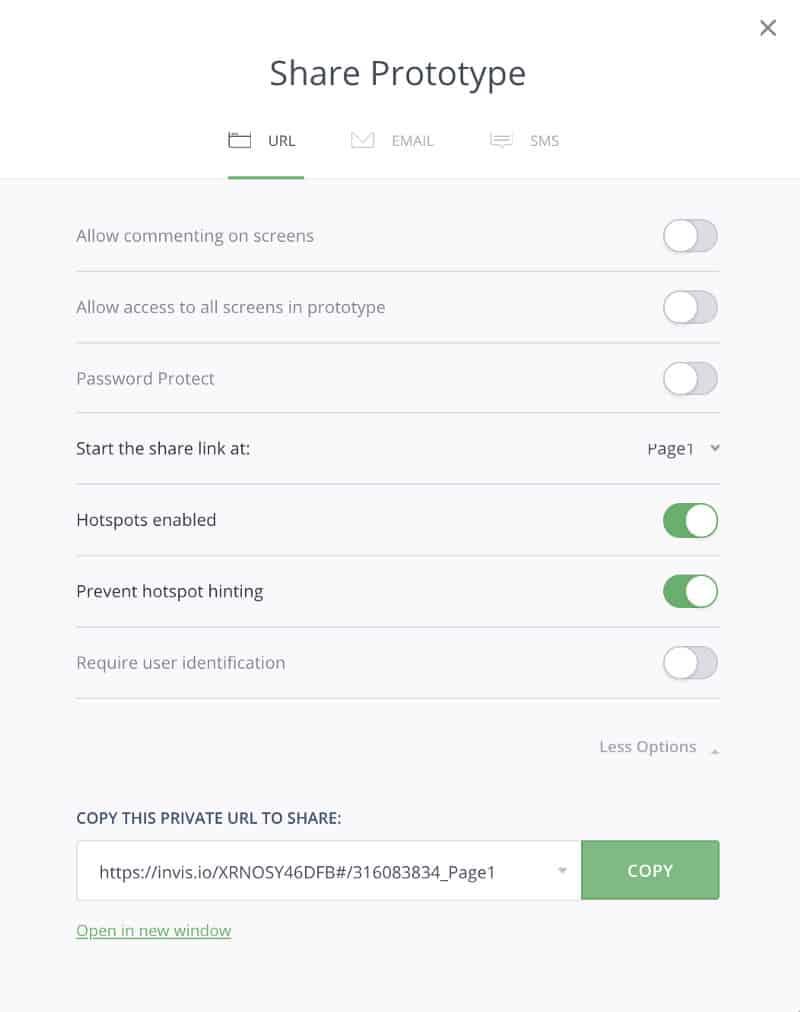
Task: Click the speech bubble icon for SMS sharing
Action: (x=500, y=140)
